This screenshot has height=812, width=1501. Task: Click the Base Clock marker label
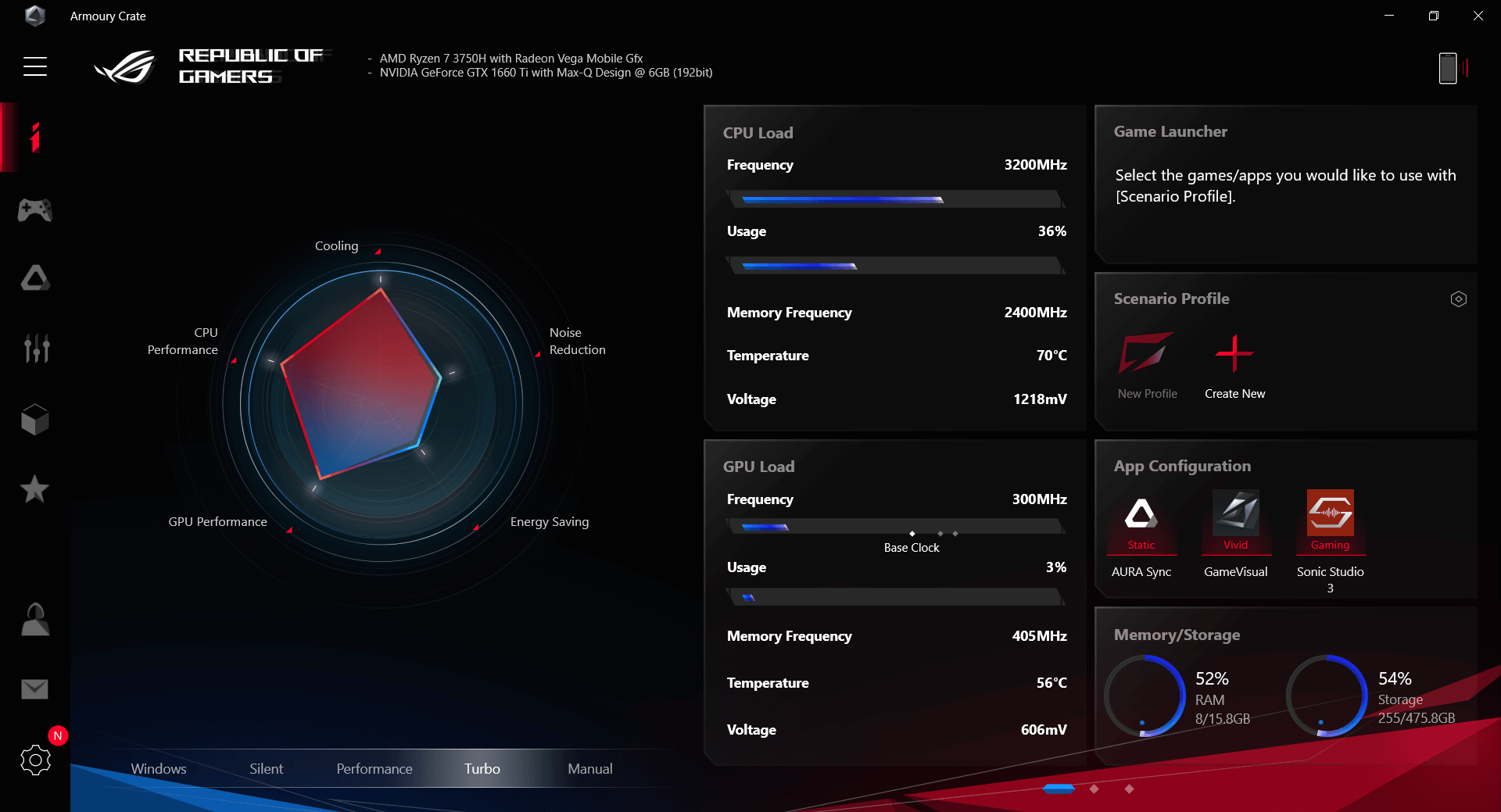coord(912,548)
